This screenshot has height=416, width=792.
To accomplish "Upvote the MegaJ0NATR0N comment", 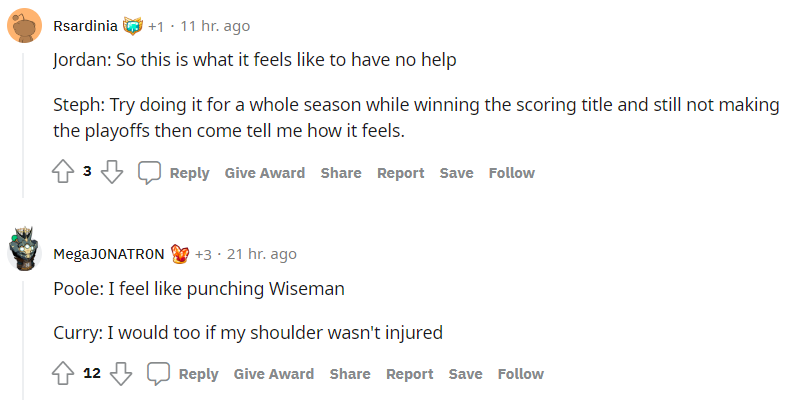I will coord(63,374).
